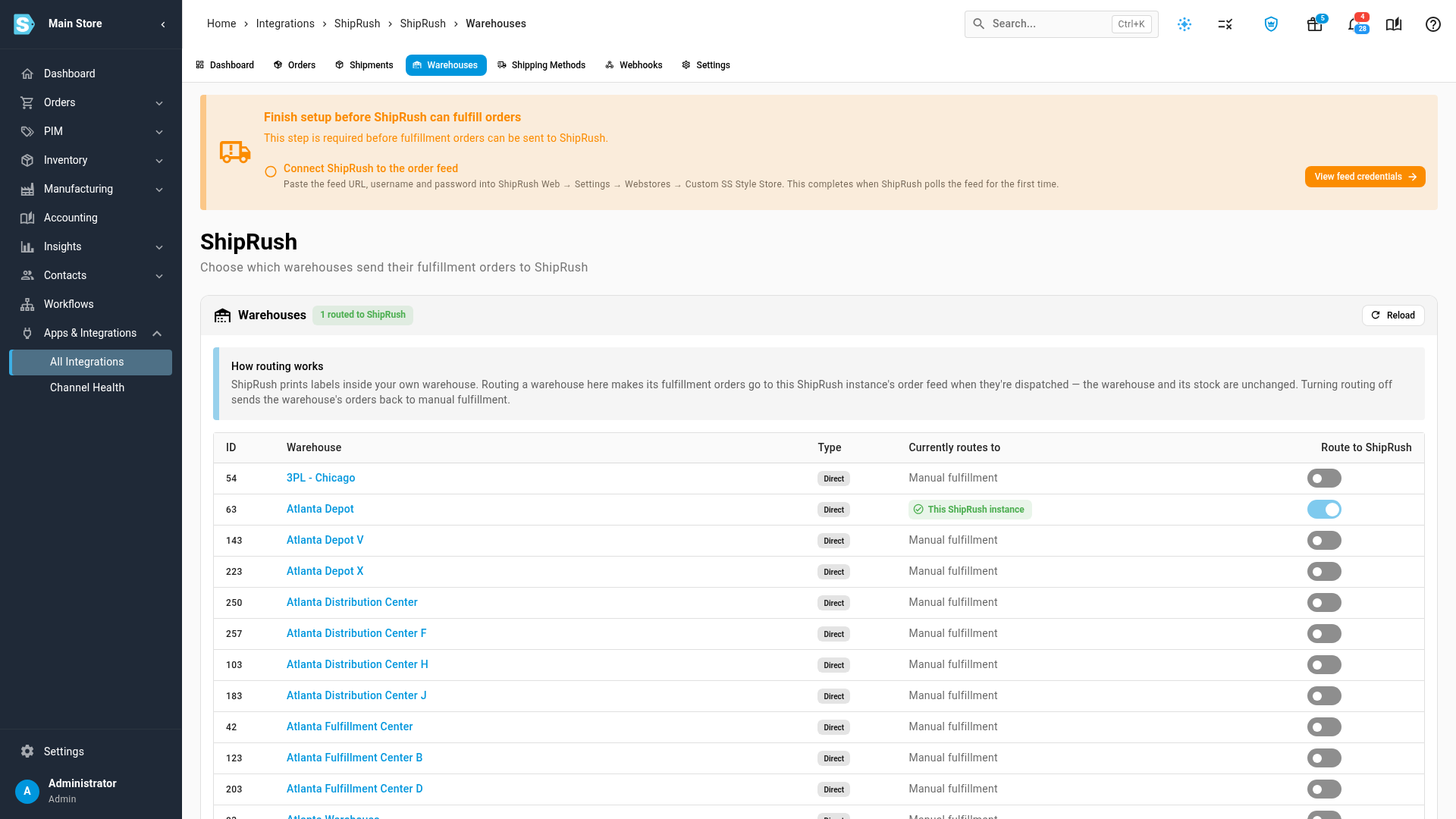Open the documentation book icon
1456x819 pixels.
click(1394, 24)
